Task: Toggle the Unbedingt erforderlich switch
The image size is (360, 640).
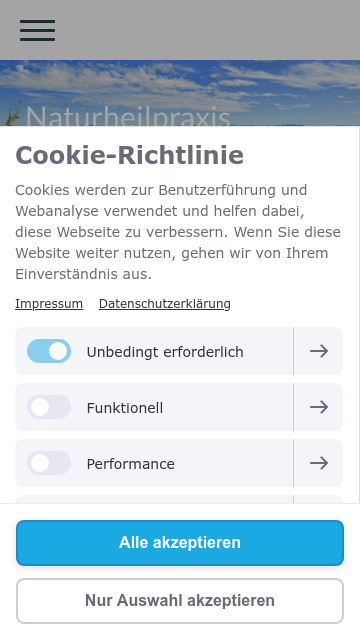Action: point(49,351)
